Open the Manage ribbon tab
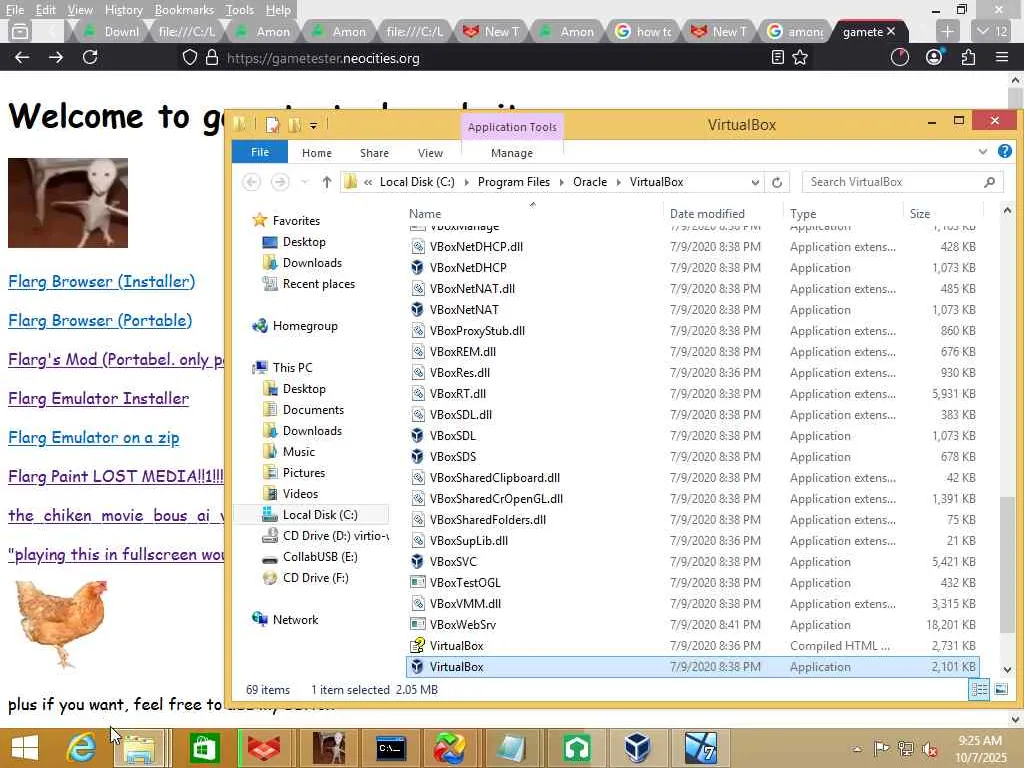Image resolution: width=1024 pixels, height=768 pixels. [512, 153]
